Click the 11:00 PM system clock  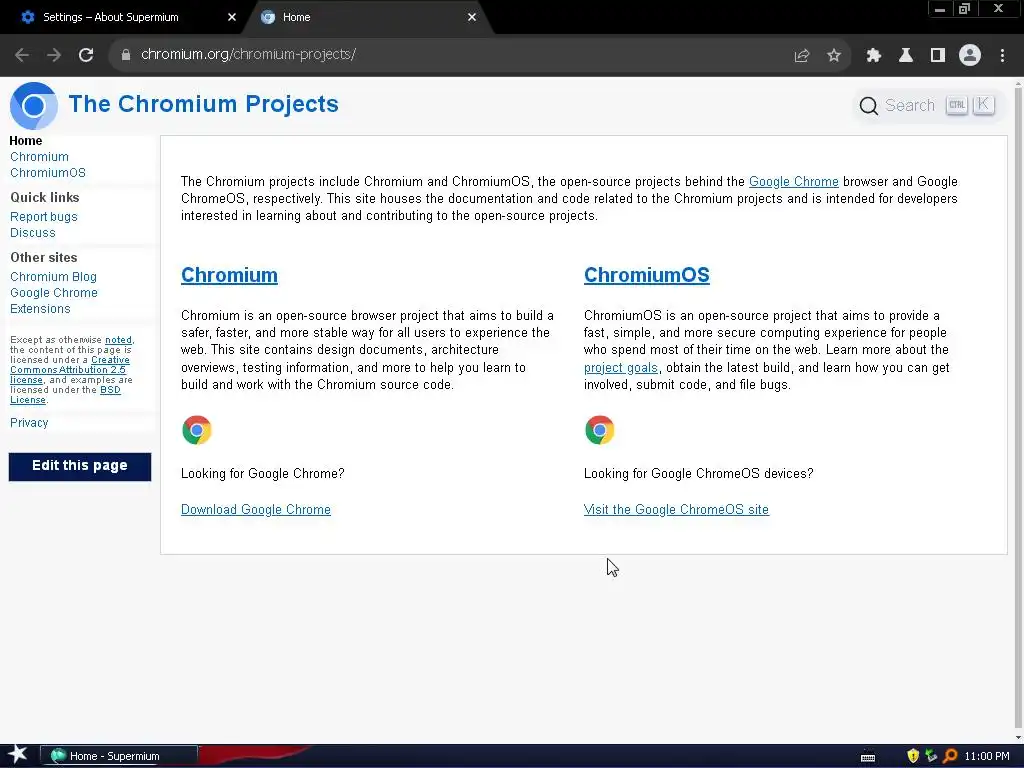click(987, 756)
